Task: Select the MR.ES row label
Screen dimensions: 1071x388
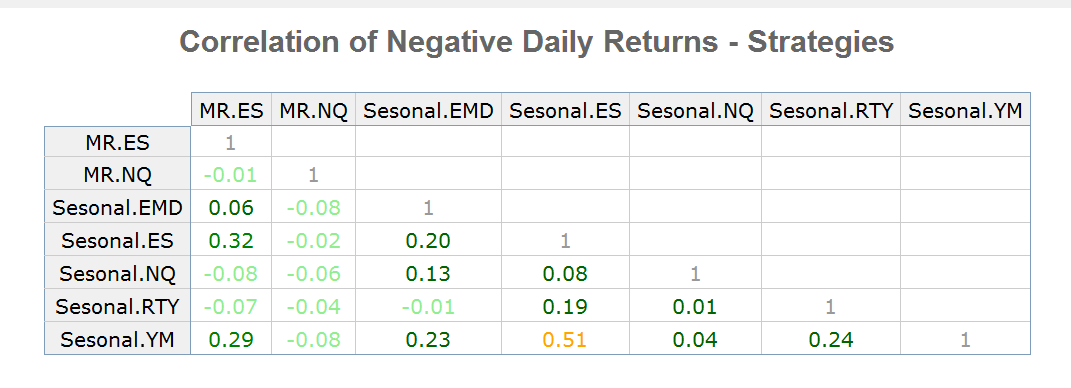Action: point(117,142)
